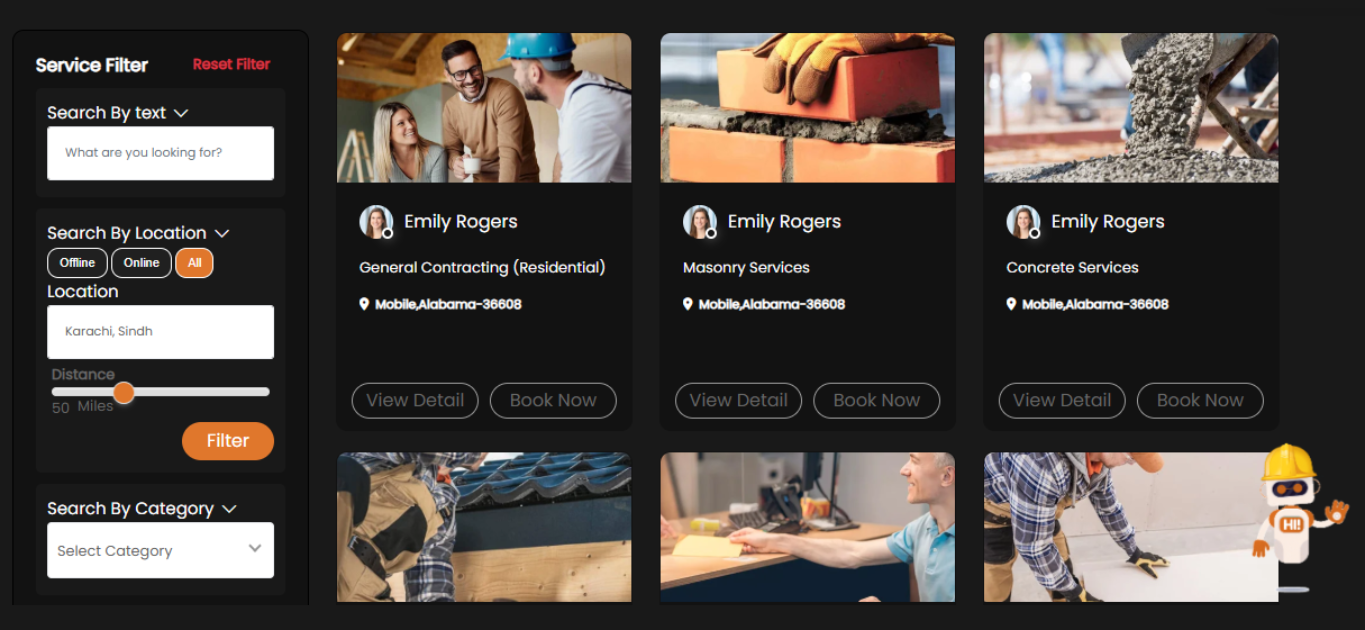Click location pin icon on Masonry Services card

tap(688, 304)
